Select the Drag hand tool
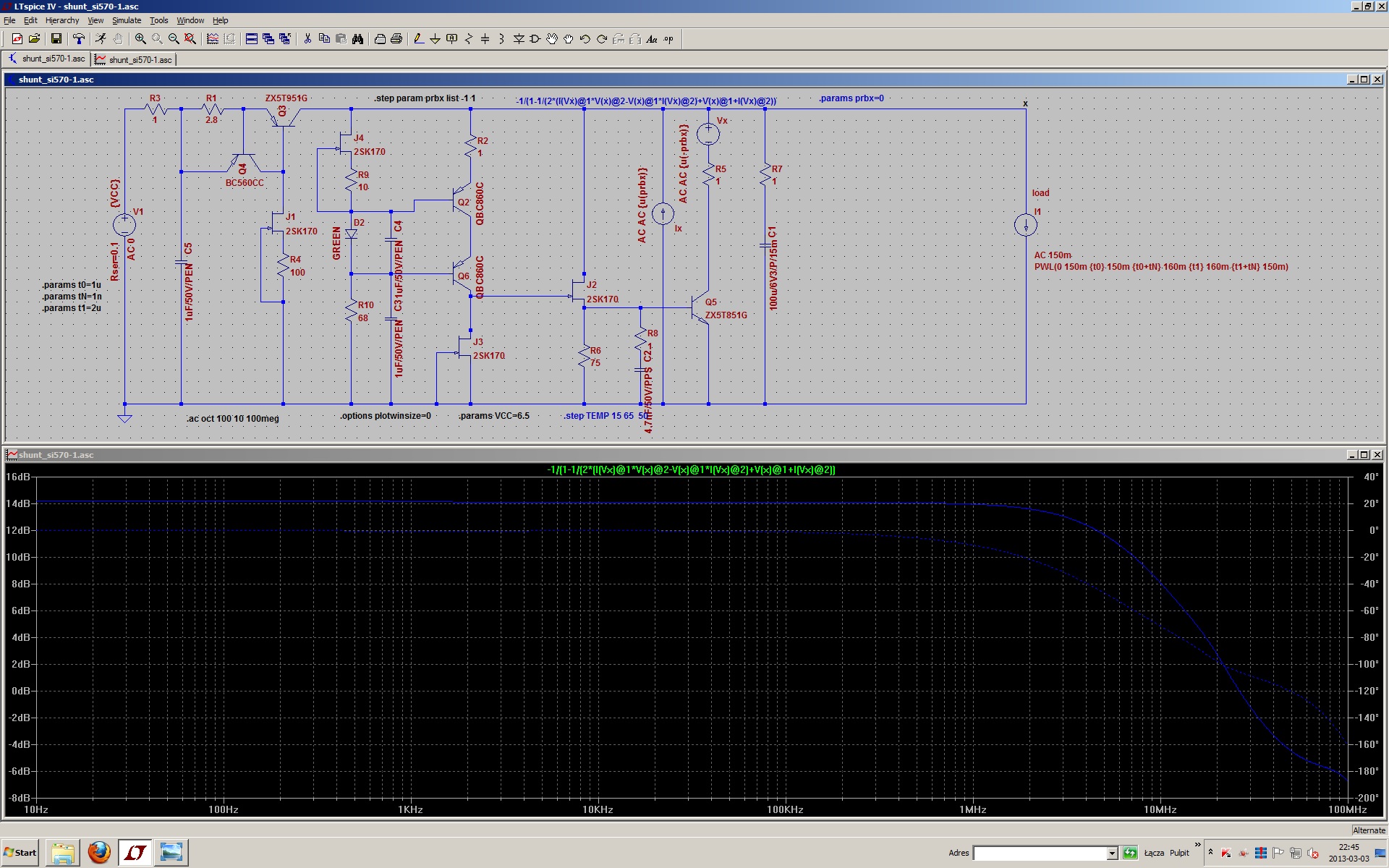The image size is (1389, 868). pyautogui.click(x=569, y=39)
